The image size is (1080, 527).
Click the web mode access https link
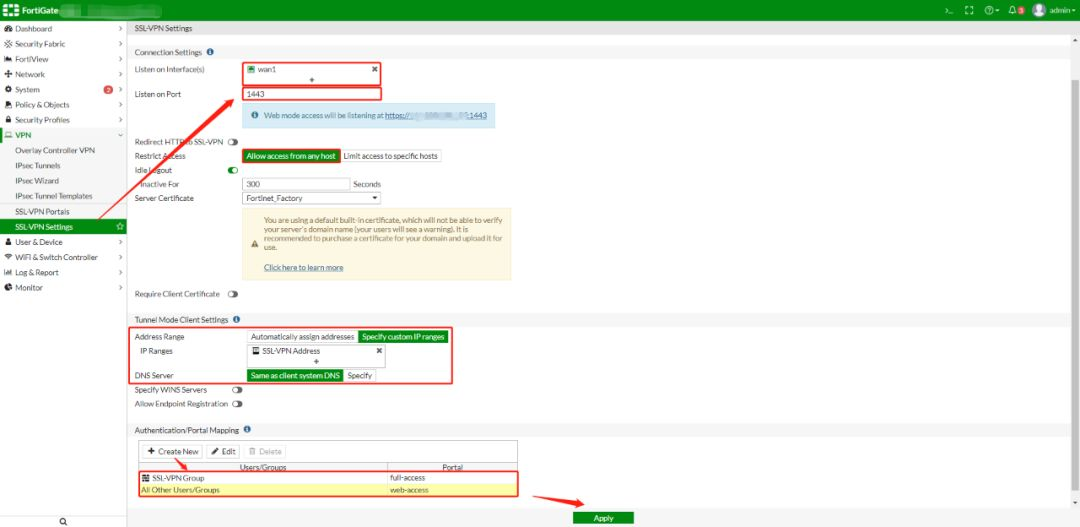click(x=436, y=116)
